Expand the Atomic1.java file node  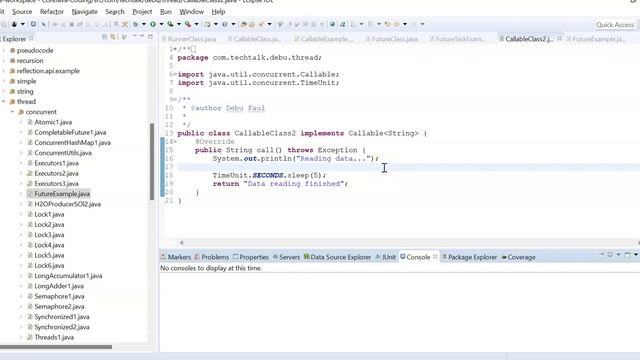point(21,122)
